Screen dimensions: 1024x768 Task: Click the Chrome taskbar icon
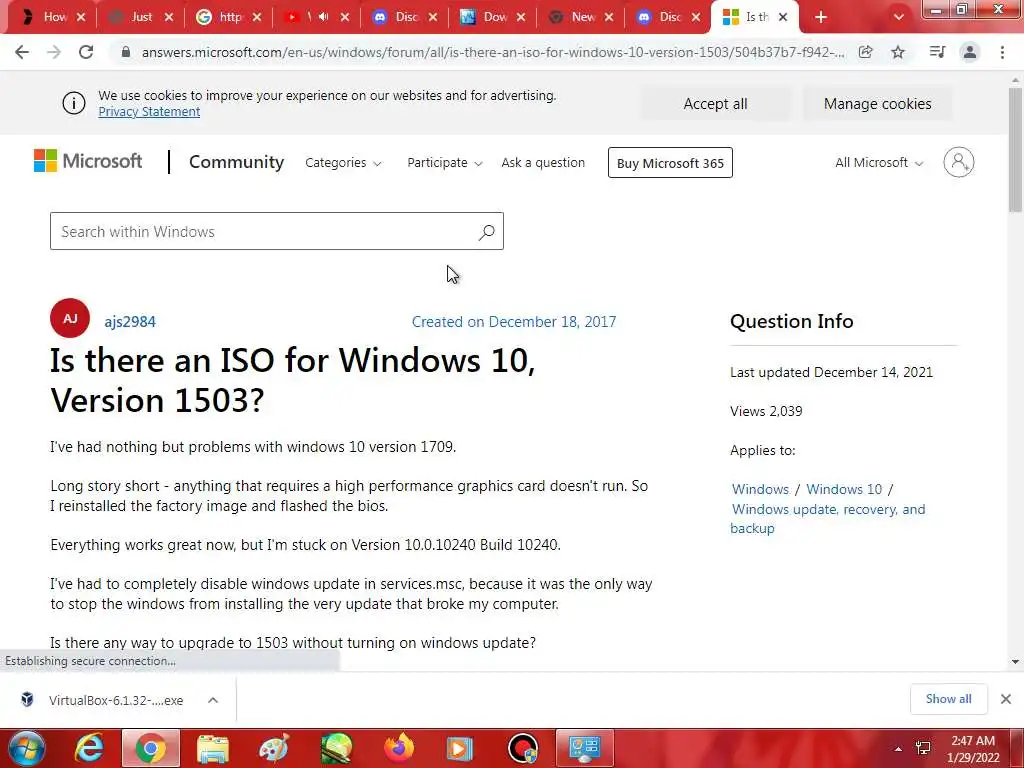[x=151, y=748]
